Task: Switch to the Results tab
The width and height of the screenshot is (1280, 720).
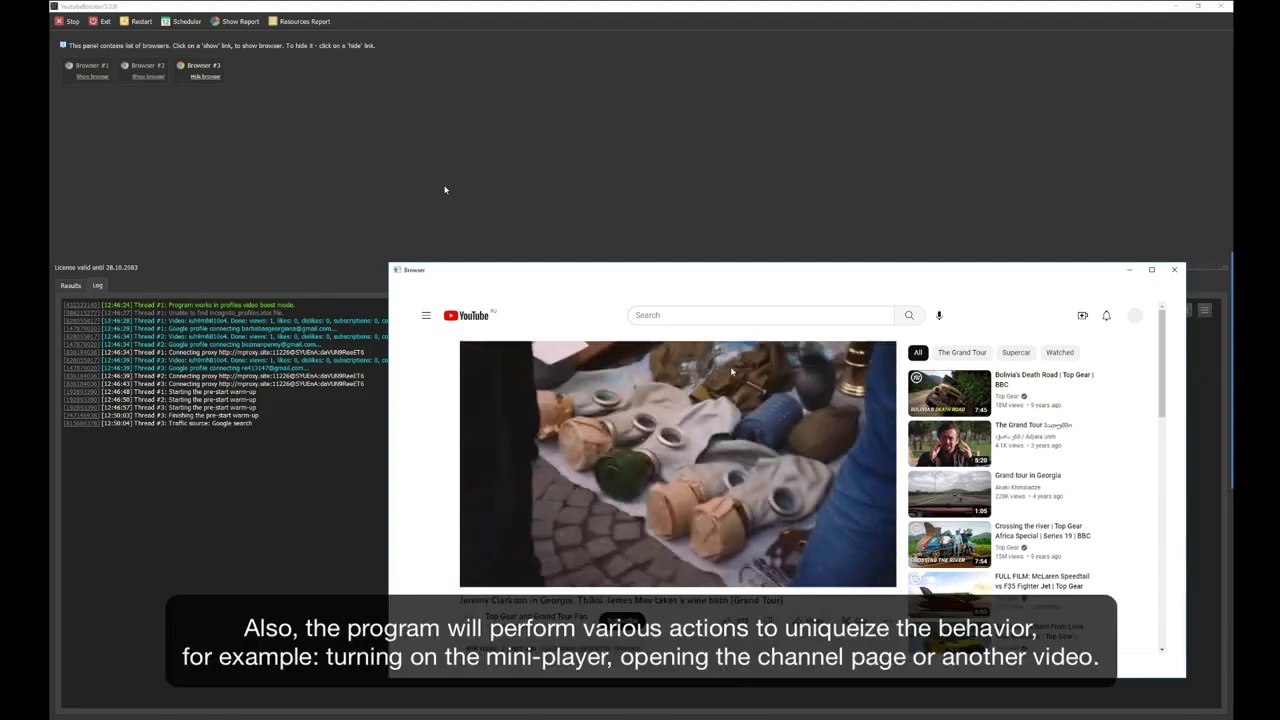Action: click(x=71, y=285)
